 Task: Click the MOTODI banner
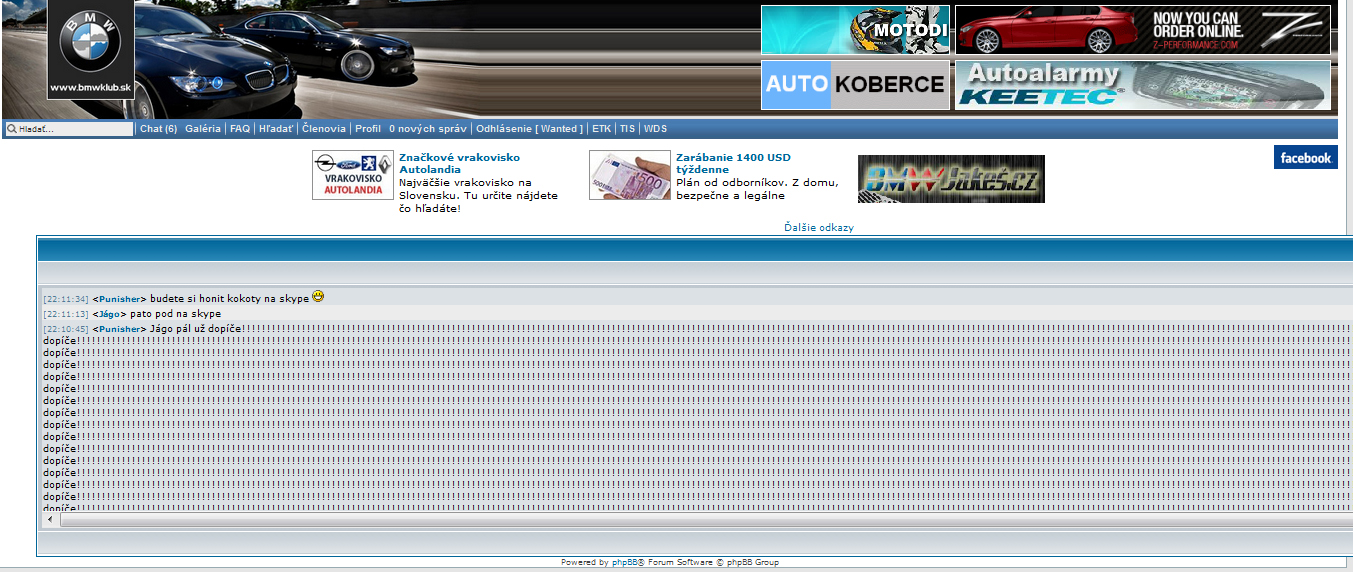(x=855, y=30)
